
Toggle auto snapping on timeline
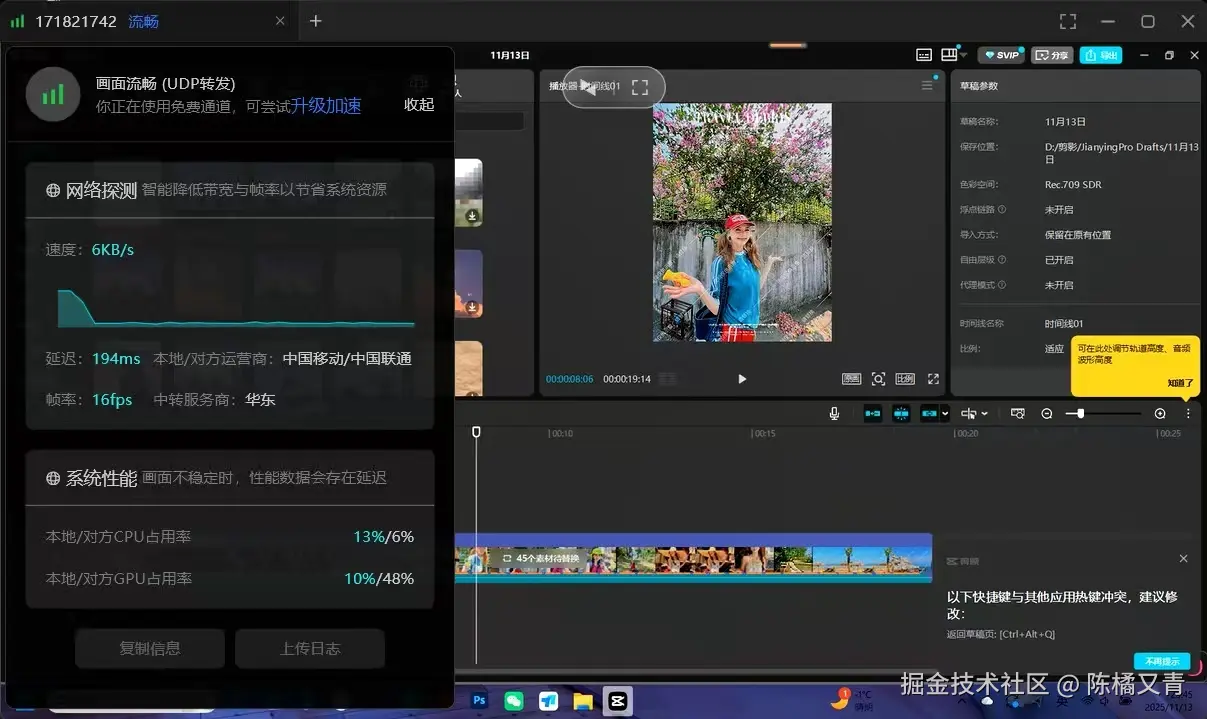[x=901, y=413]
